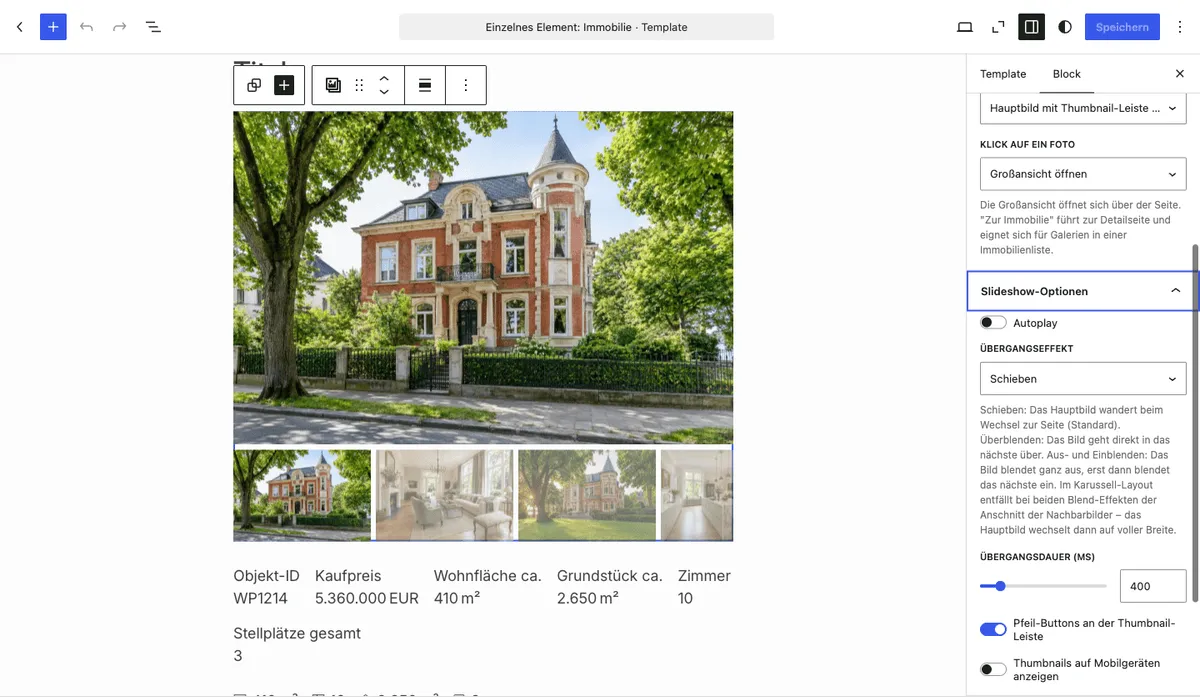Open the template title command bar

[586, 27]
